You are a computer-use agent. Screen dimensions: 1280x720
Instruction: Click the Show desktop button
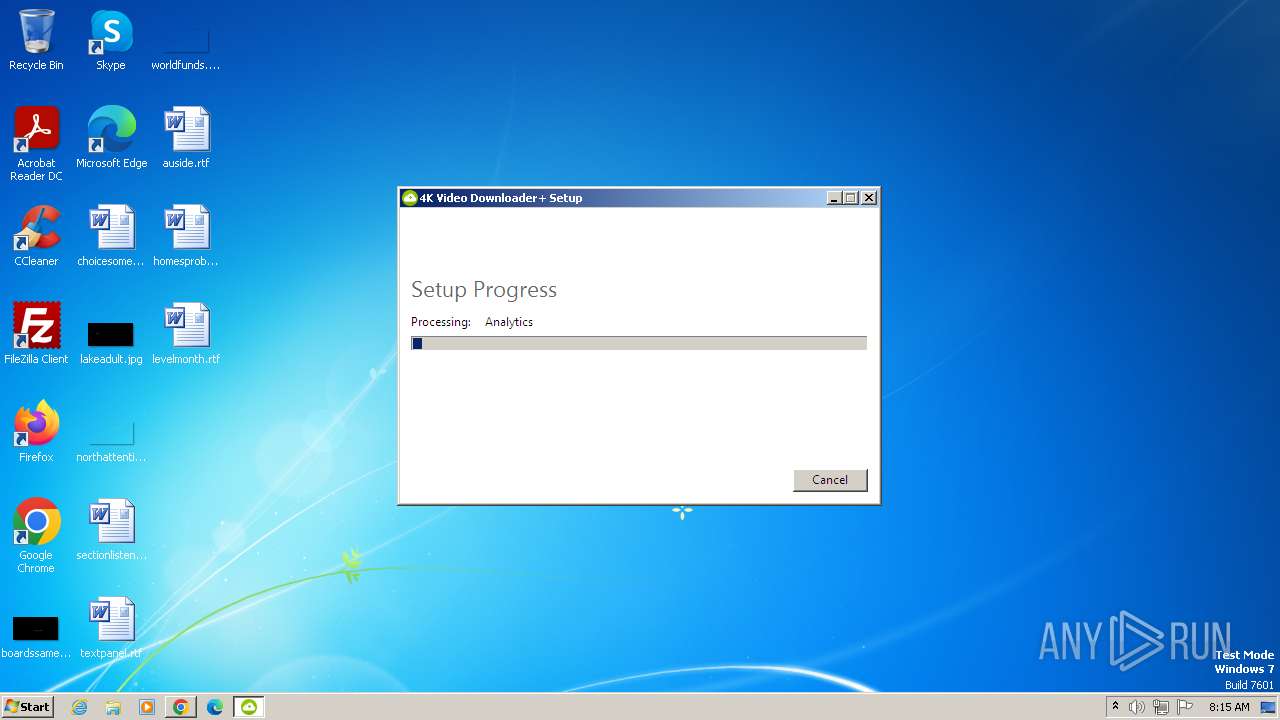pyautogui.click(x=1270, y=707)
